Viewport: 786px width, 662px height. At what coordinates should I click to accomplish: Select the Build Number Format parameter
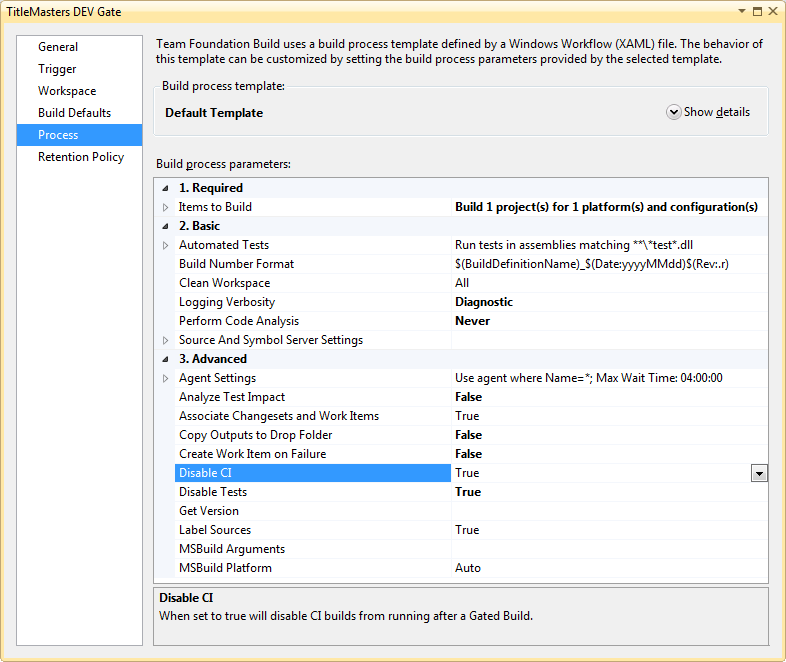tap(313, 264)
